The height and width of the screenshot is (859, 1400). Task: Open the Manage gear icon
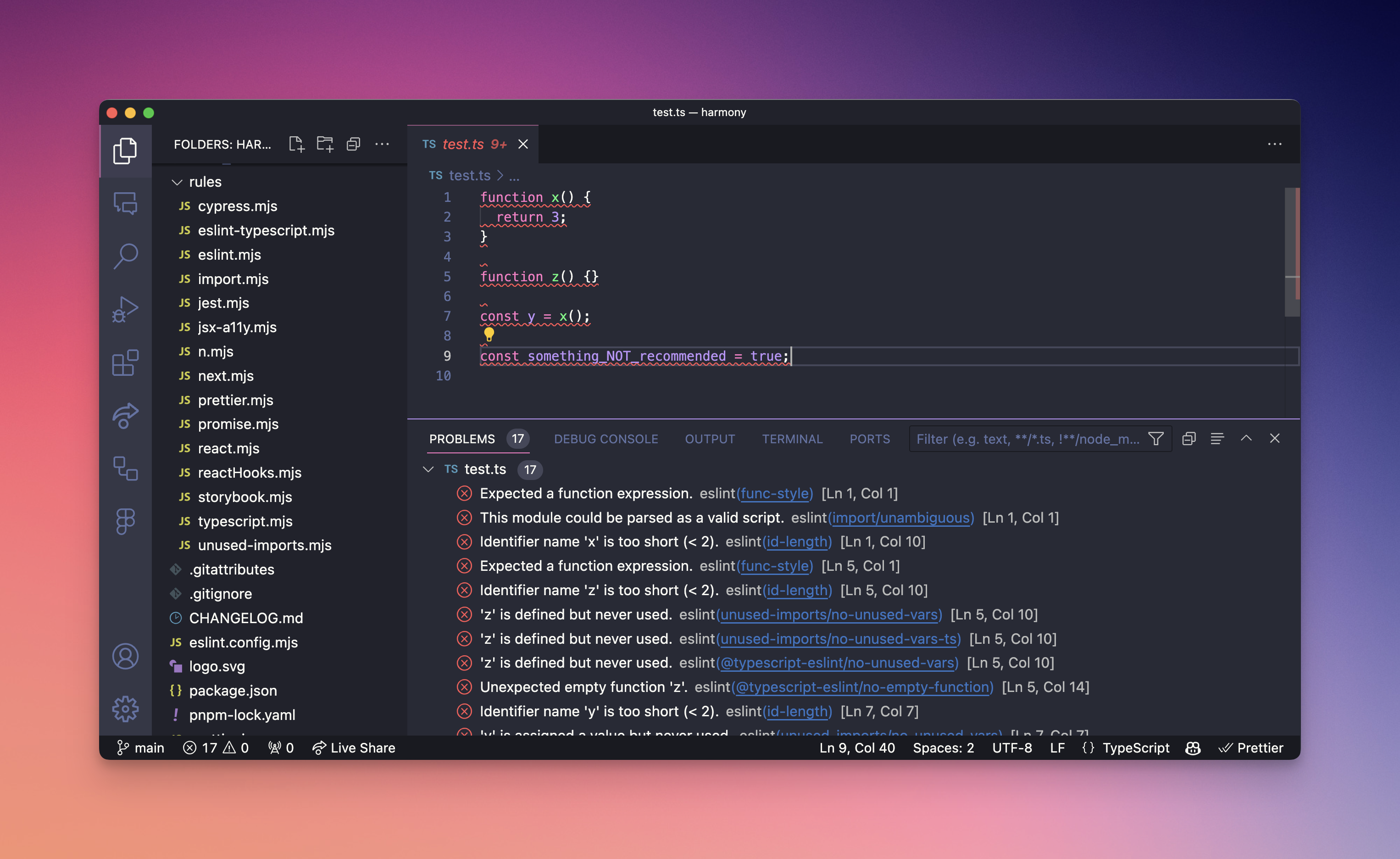pyautogui.click(x=126, y=709)
